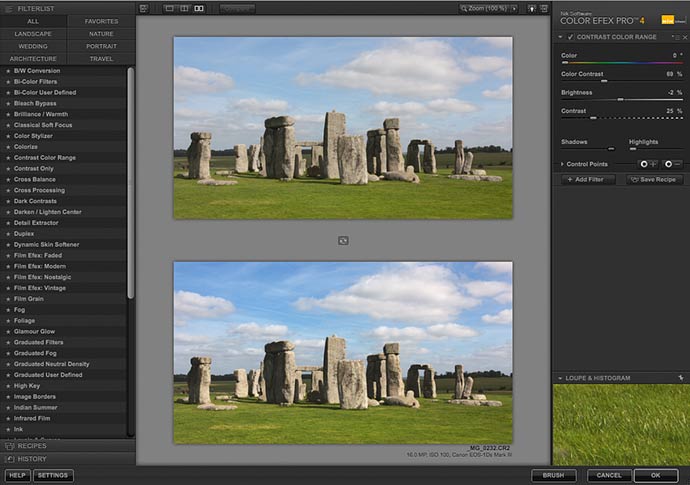Toggle the right panel visibility icon

coord(544,8)
